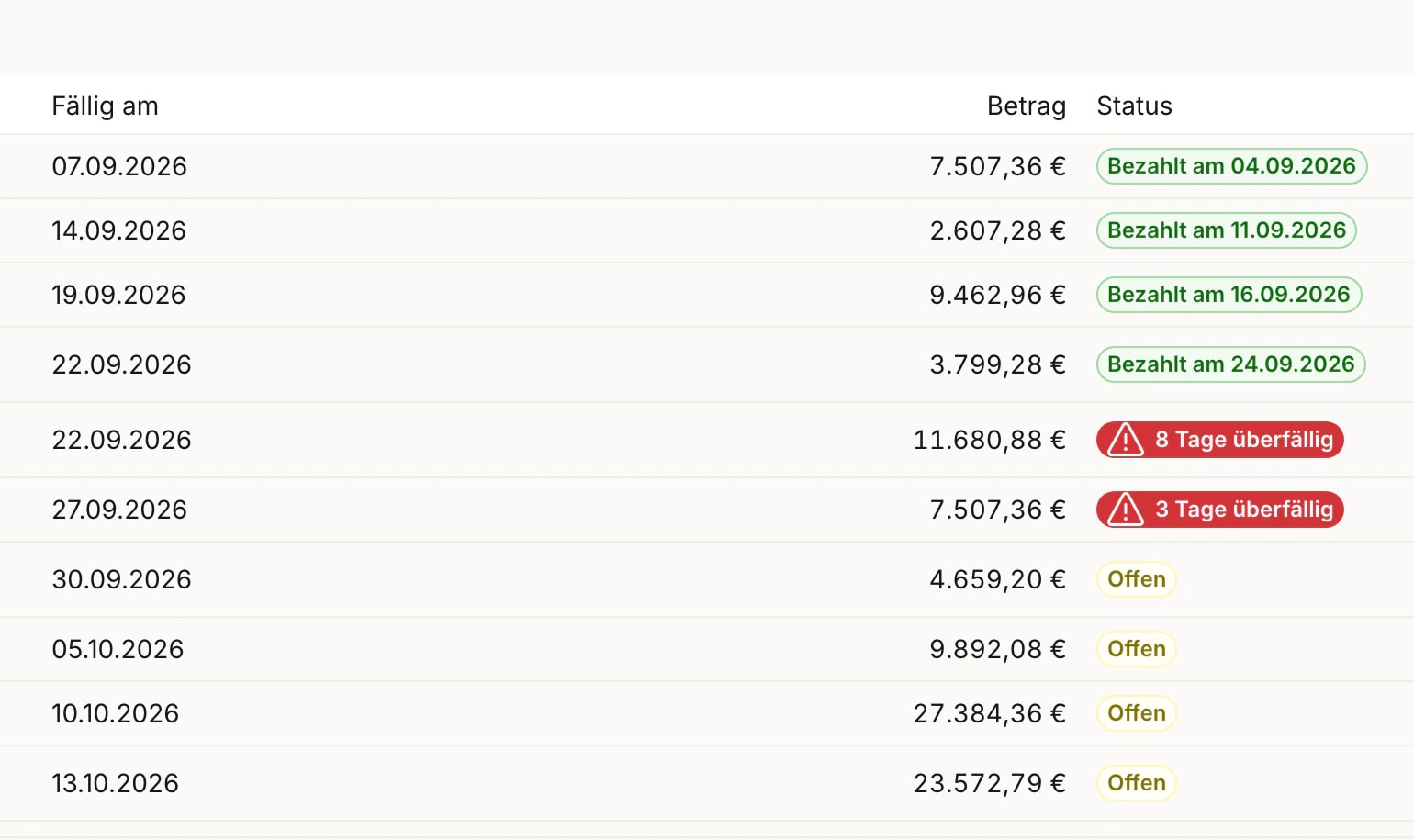The height and width of the screenshot is (840, 1414).
Task: Click the amount 9.892,08 €
Action: [x=998, y=649]
